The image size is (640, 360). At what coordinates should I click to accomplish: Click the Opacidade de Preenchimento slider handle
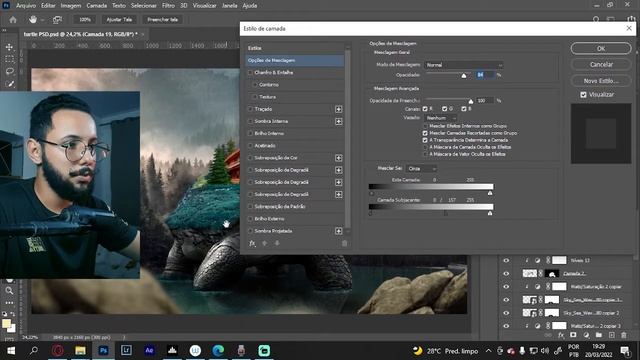[x=471, y=101]
